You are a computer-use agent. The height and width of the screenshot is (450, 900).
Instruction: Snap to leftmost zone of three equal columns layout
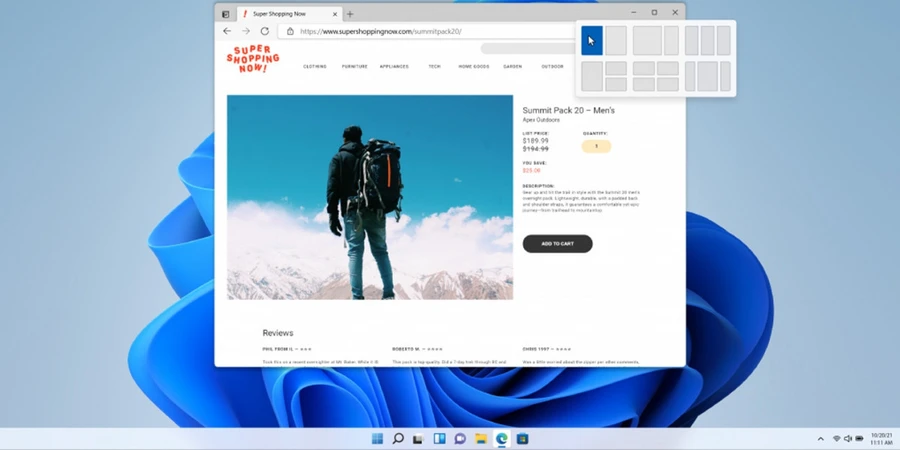pyautogui.click(x=692, y=40)
